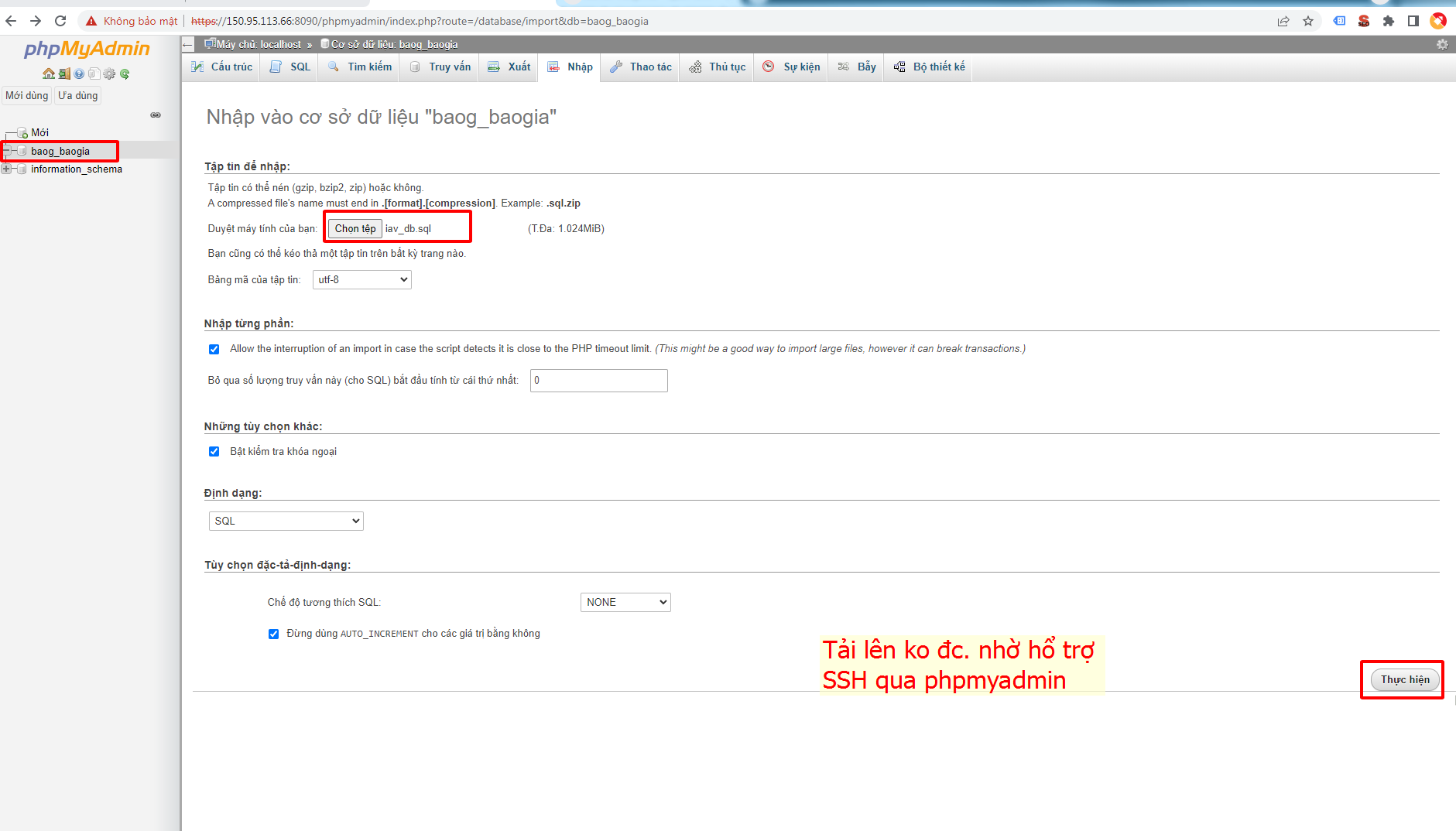Image resolution: width=1456 pixels, height=831 pixels.
Task: Open the utf-8 file charset dropdown
Action: tap(361, 280)
